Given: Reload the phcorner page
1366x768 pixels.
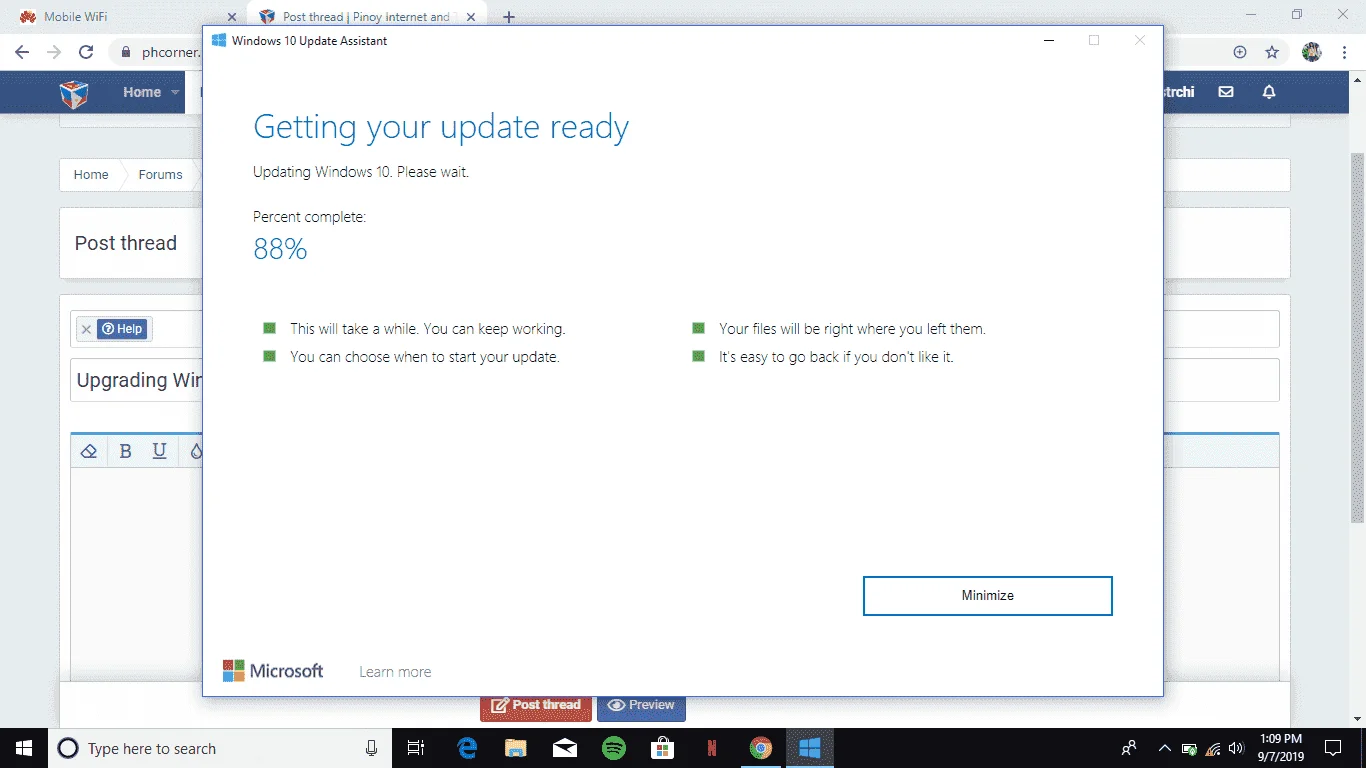Looking at the screenshot, I should (86, 52).
